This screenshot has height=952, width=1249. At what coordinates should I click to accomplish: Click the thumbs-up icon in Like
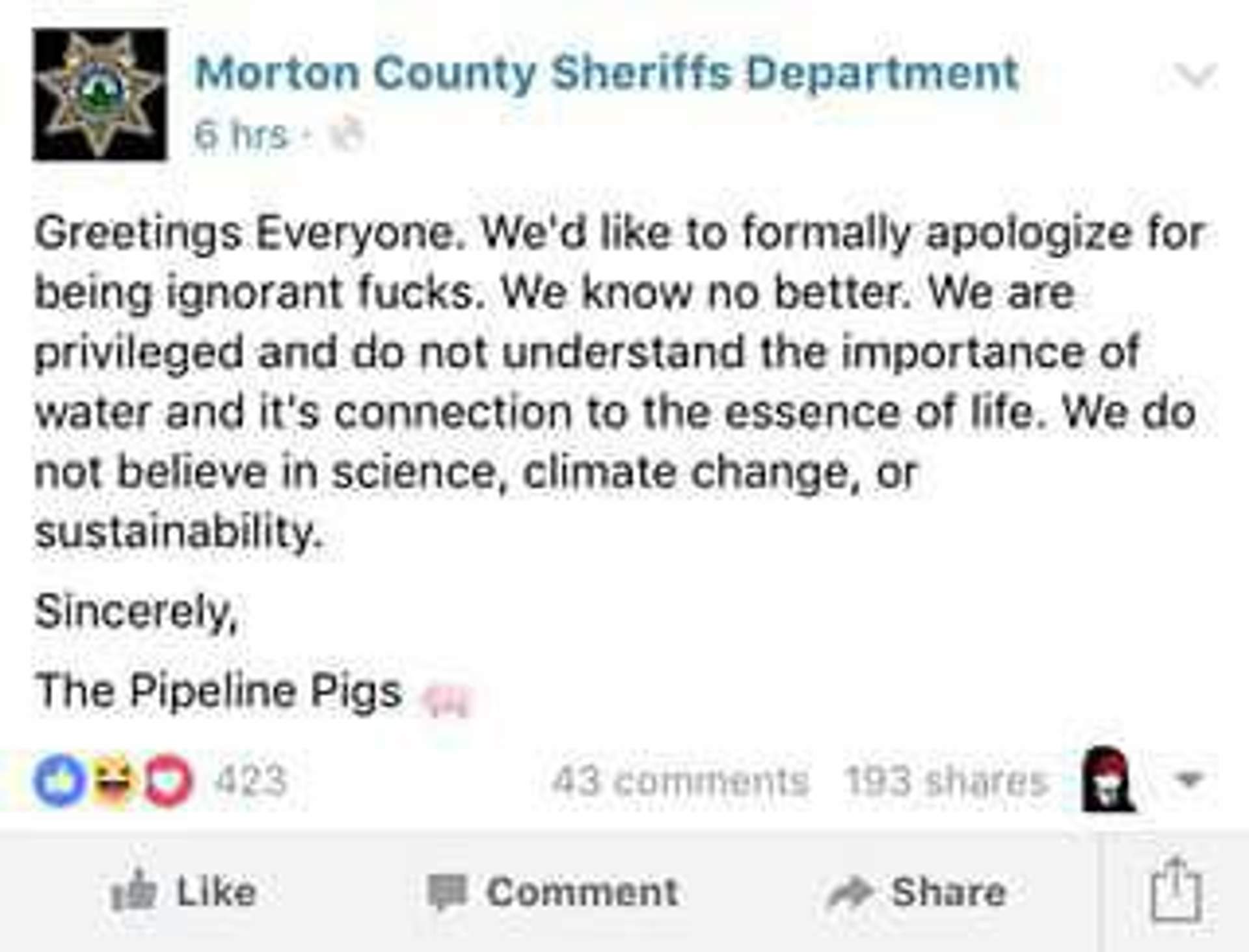(x=134, y=890)
